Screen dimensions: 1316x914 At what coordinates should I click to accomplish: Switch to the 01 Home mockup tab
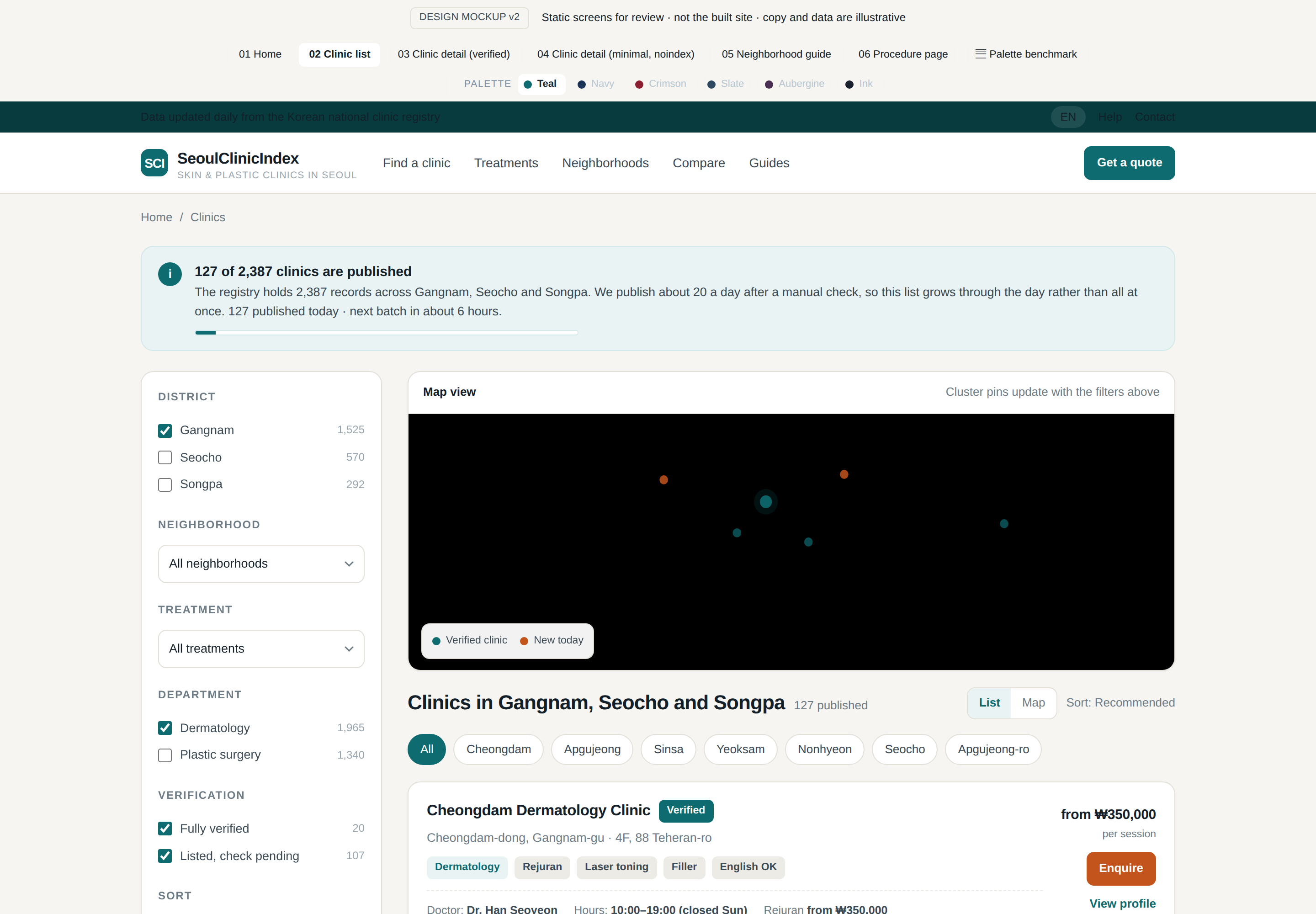tap(260, 54)
